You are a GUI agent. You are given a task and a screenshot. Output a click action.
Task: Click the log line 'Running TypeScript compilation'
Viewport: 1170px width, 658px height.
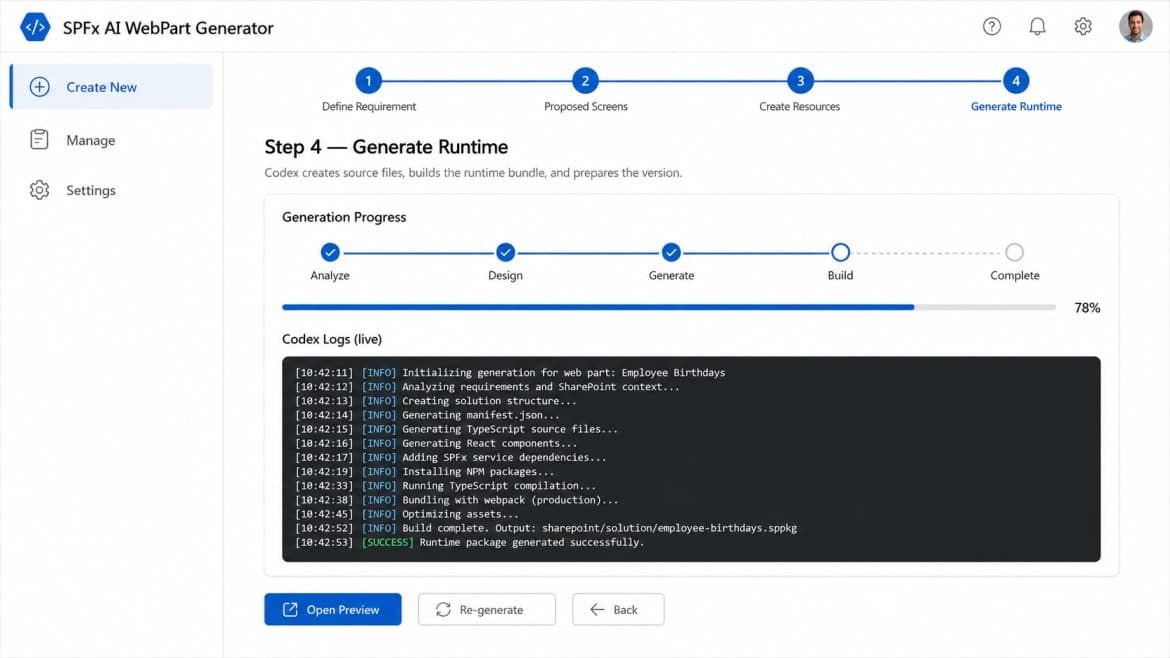tap(445, 486)
